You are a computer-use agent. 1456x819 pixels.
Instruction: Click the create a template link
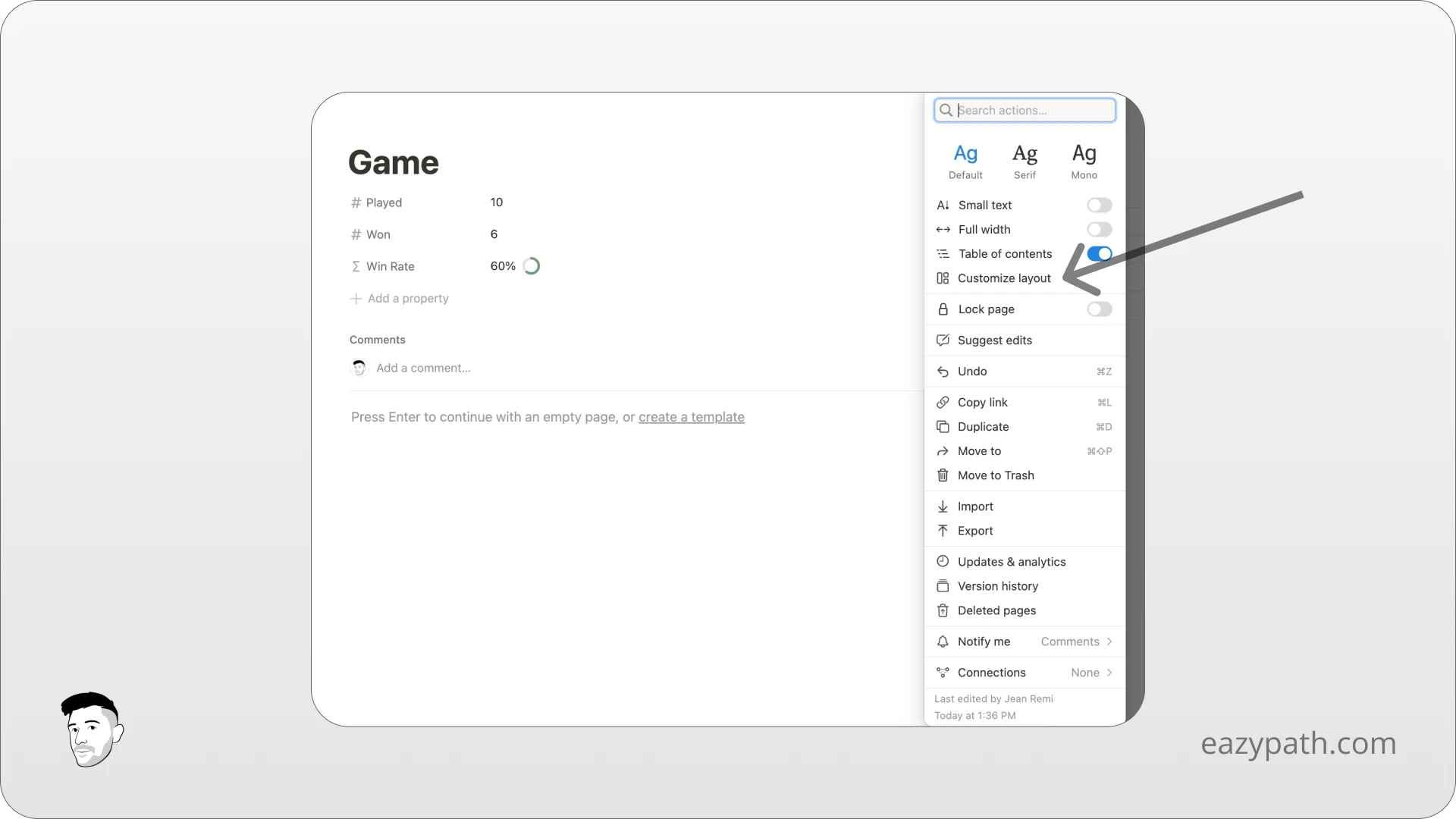[691, 416]
